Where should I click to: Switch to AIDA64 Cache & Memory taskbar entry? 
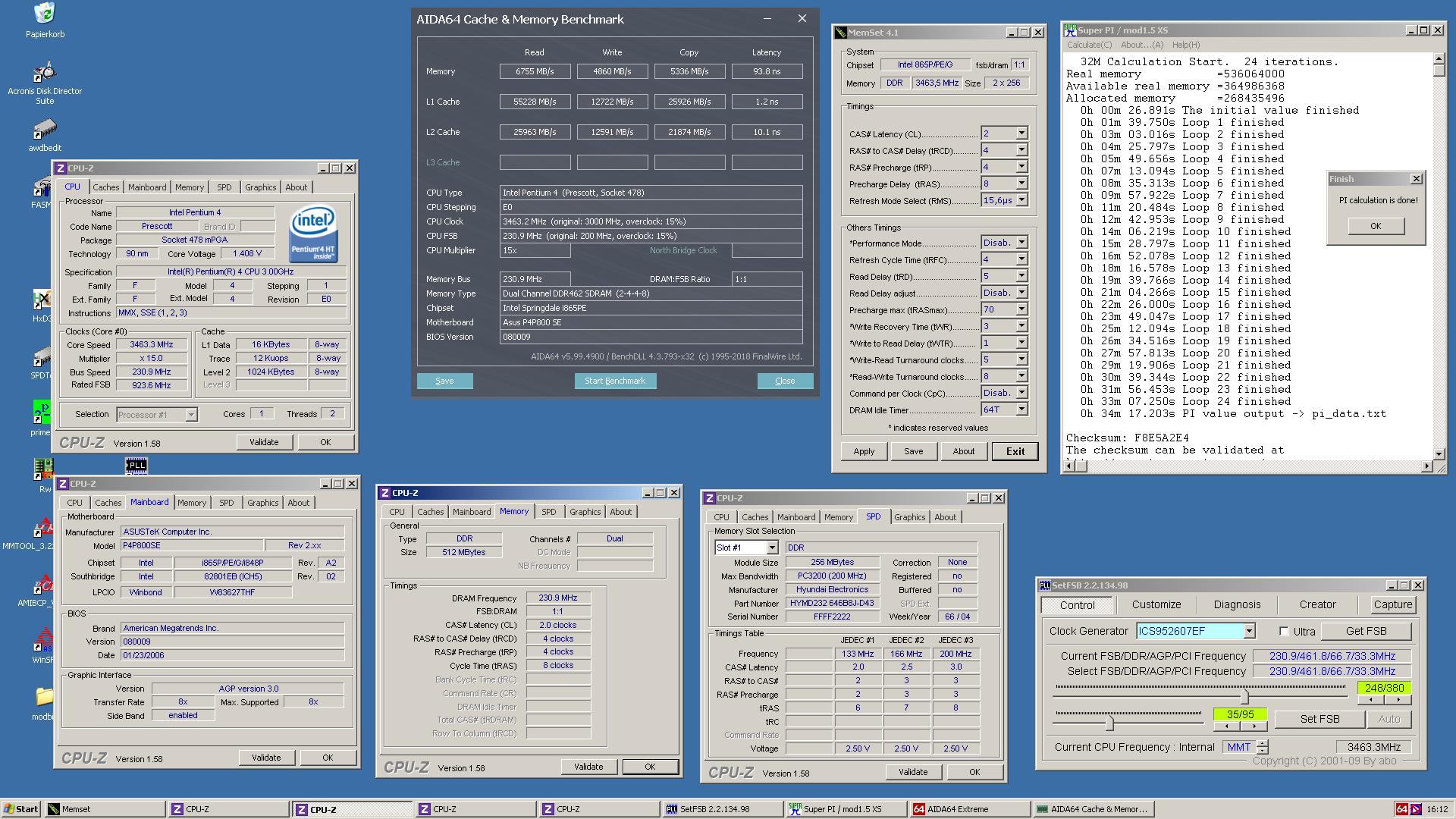(x=1093, y=809)
